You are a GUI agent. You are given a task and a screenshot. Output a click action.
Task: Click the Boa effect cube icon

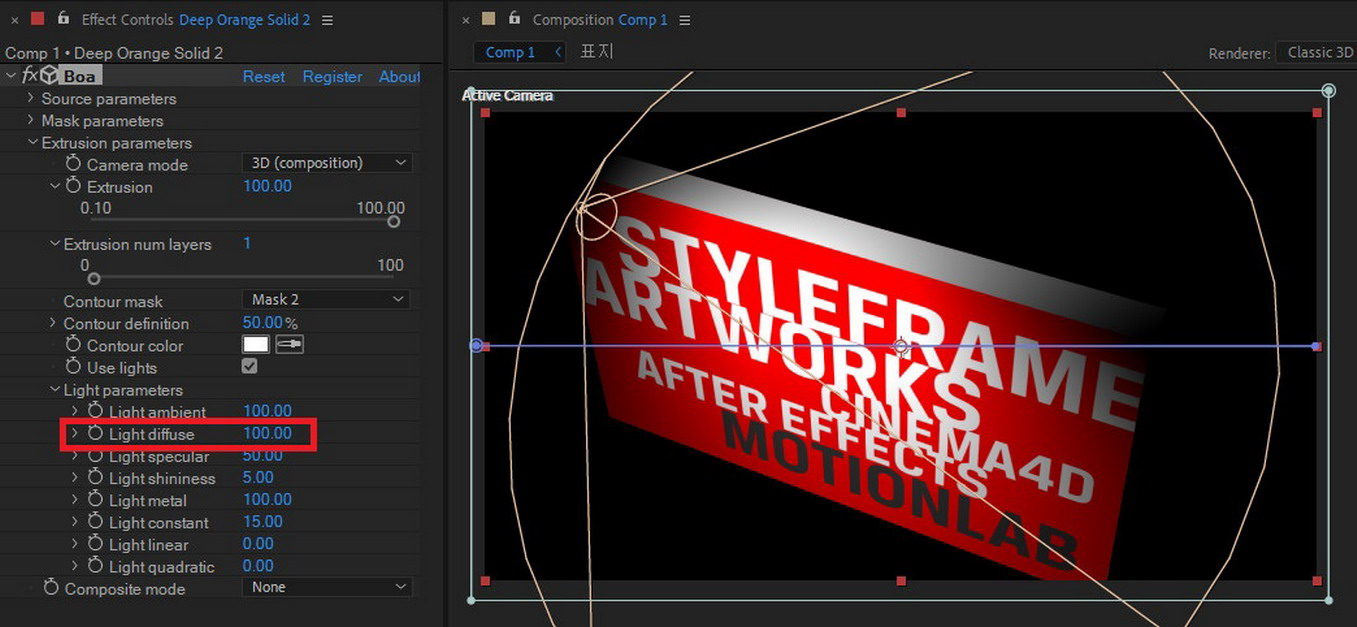tap(49, 76)
